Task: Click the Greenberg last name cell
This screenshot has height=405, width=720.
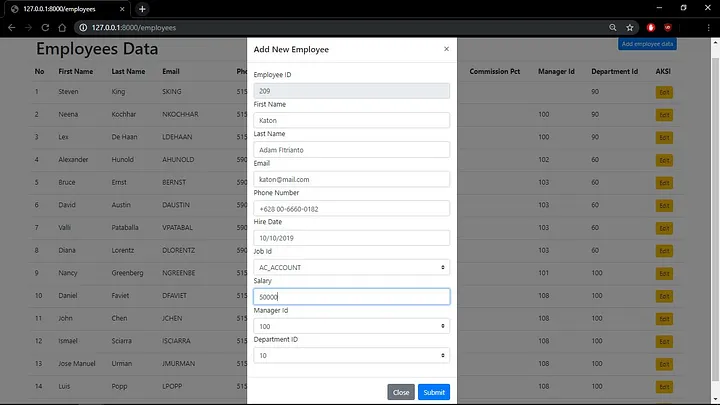Action: pos(127,273)
